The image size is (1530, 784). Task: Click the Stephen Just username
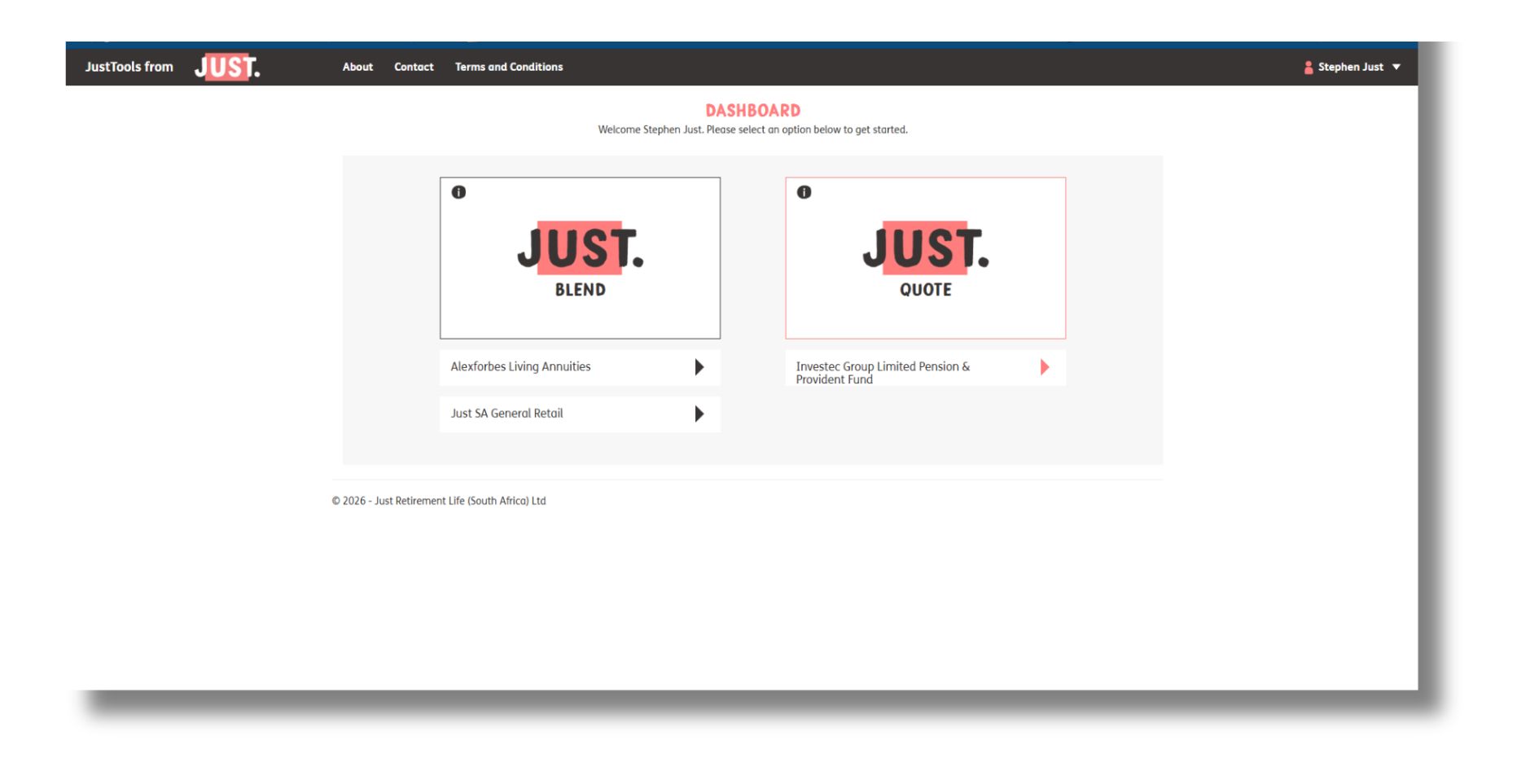click(1351, 68)
